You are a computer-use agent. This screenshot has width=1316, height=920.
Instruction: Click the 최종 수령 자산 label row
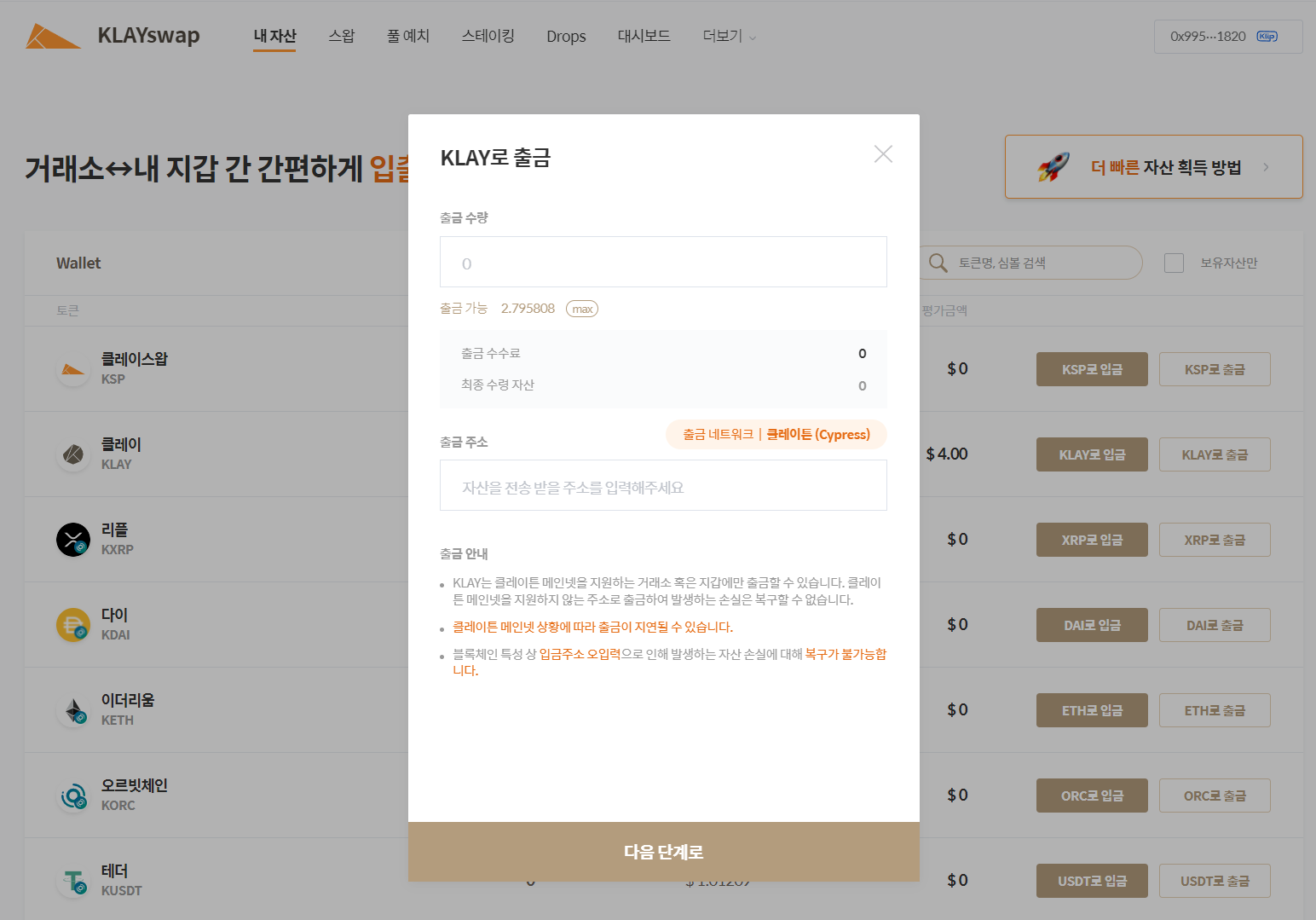pos(663,385)
